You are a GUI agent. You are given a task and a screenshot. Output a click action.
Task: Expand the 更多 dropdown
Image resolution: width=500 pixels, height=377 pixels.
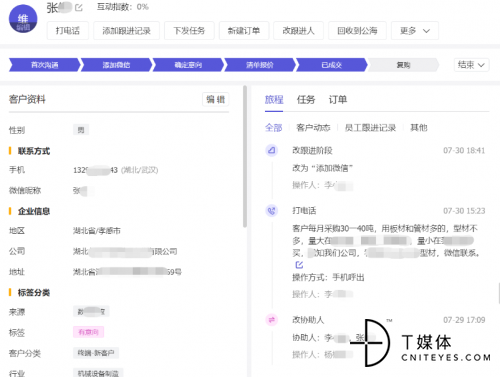coord(415,31)
